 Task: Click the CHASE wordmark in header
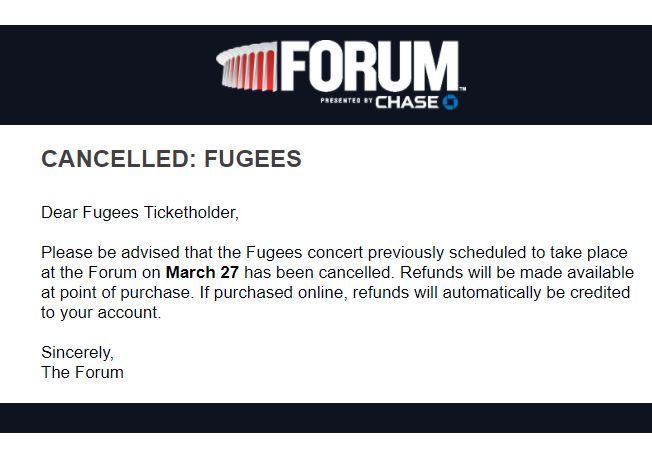[406, 102]
